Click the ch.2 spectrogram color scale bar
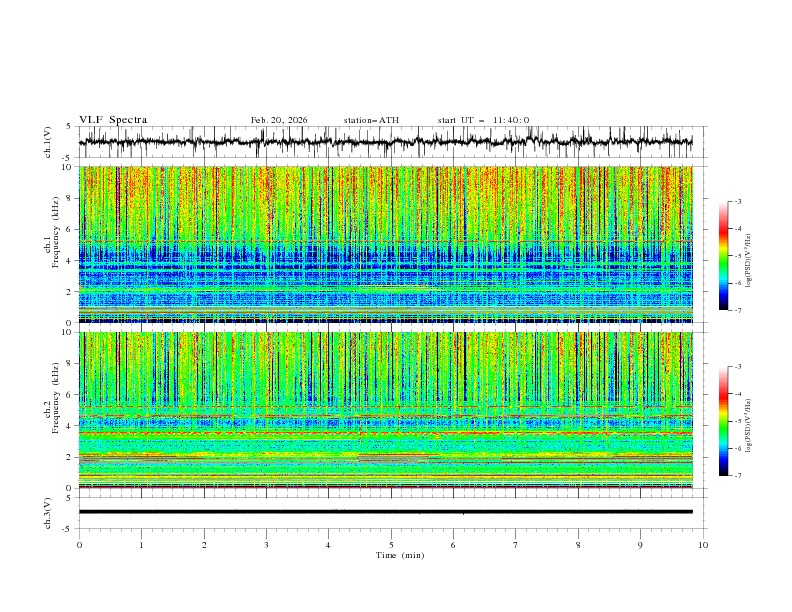The width and height of the screenshot is (792, 612). click(x=723, y=421)
